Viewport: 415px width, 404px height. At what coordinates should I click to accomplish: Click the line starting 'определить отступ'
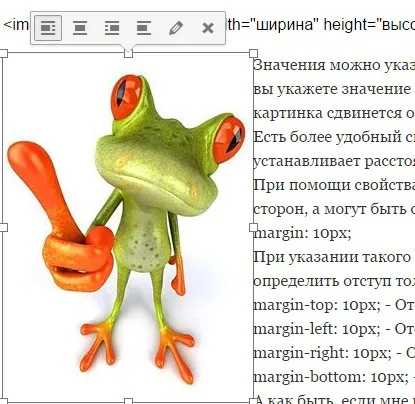click(x=334, y=281)
